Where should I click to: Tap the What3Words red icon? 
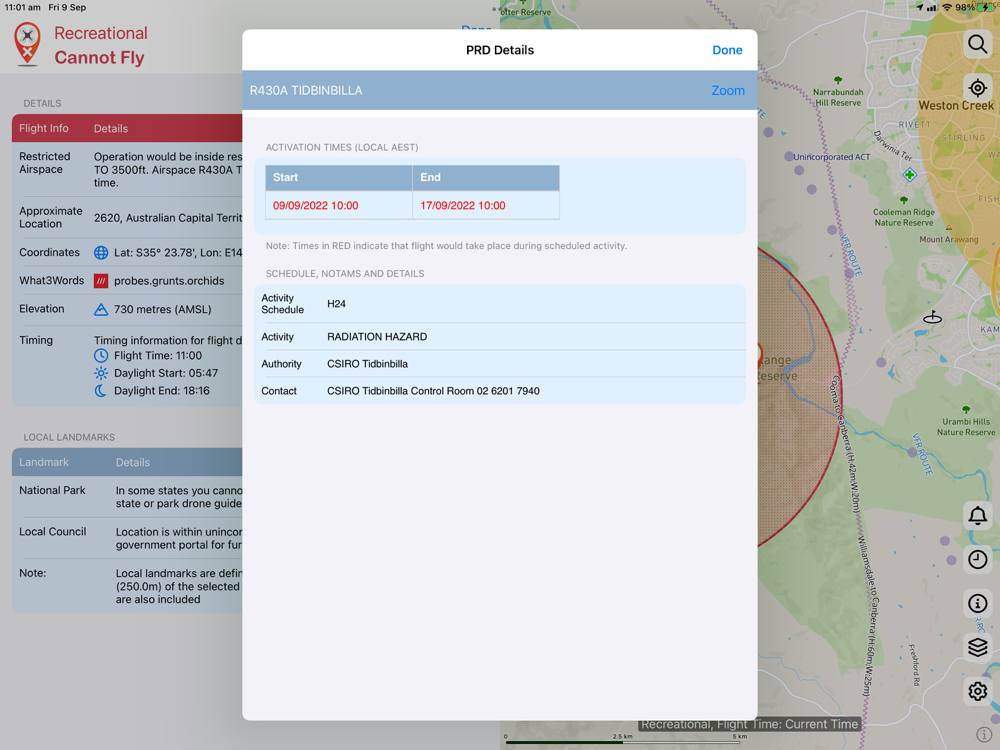(x=101, y=281)
